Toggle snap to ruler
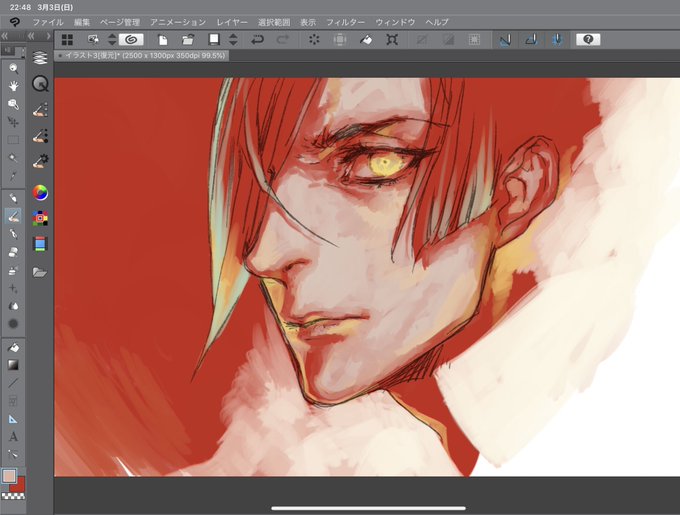Screen dimensions: 680x515 [x=505, y=40]
